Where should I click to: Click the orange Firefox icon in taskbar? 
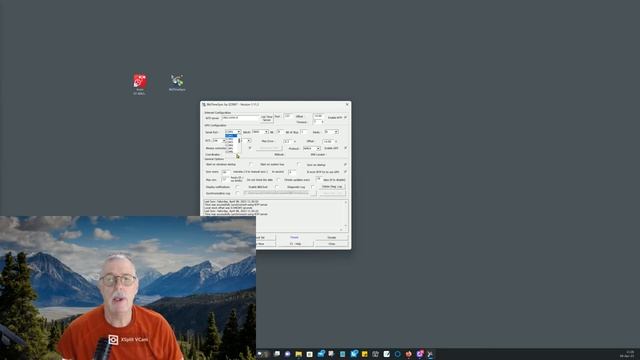point(409,354)
